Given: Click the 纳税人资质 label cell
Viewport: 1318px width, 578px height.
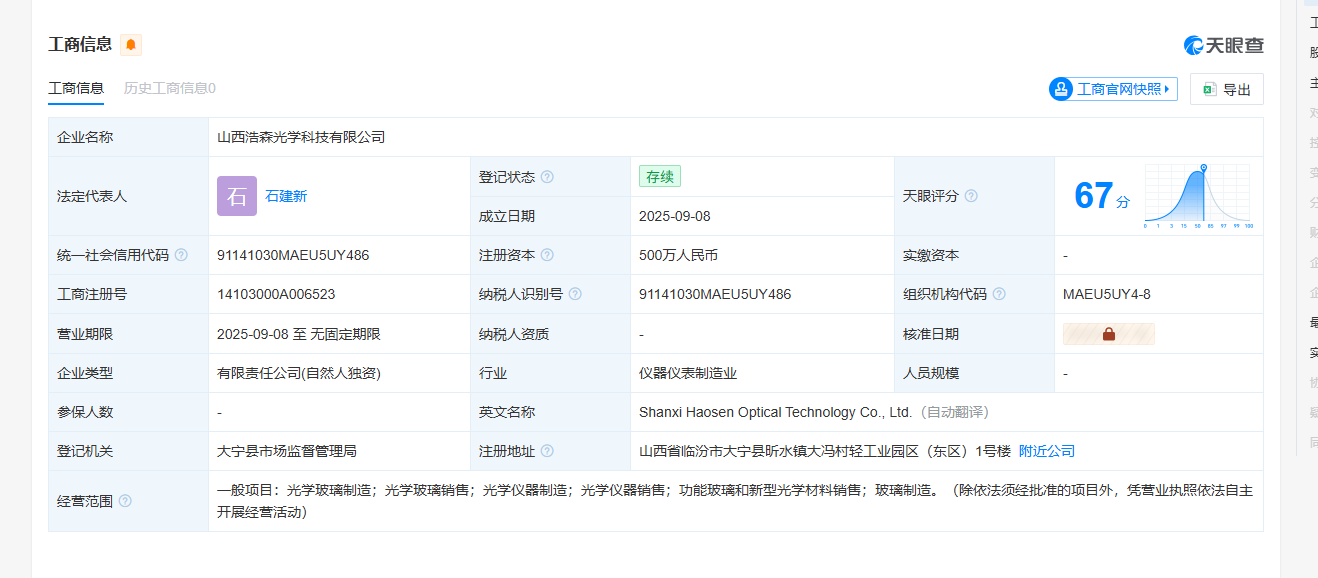Looking at the screenshot, I should [550, 334].
